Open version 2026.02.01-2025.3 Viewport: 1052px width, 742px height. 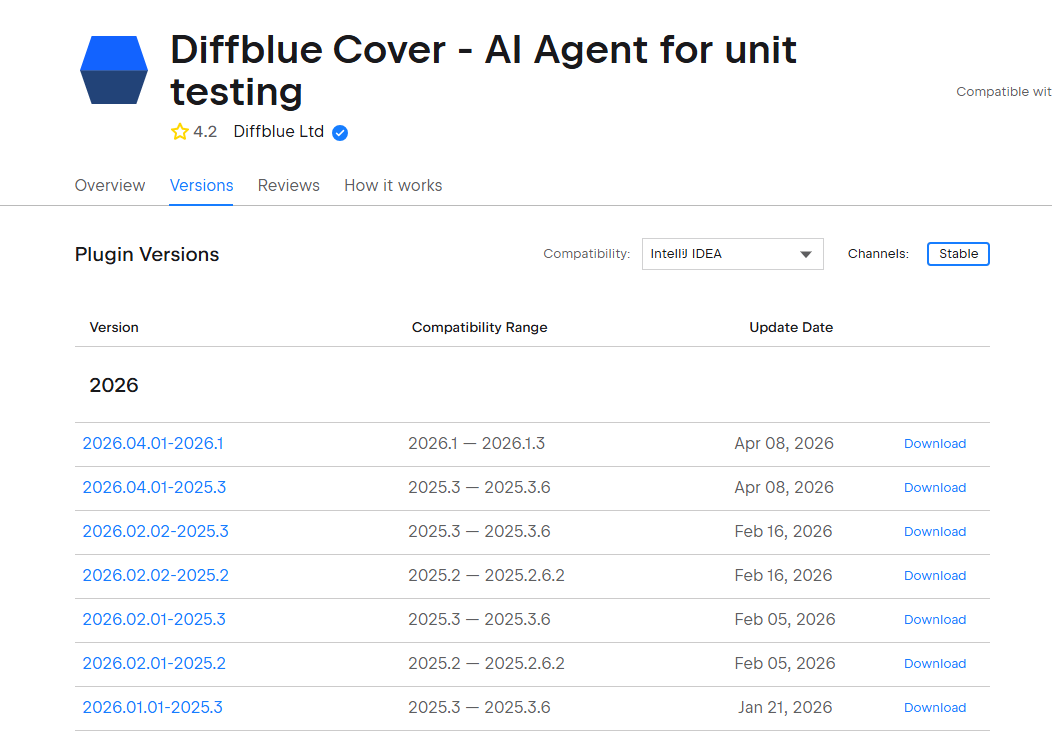pyautogui.click(x=154, y=619)
